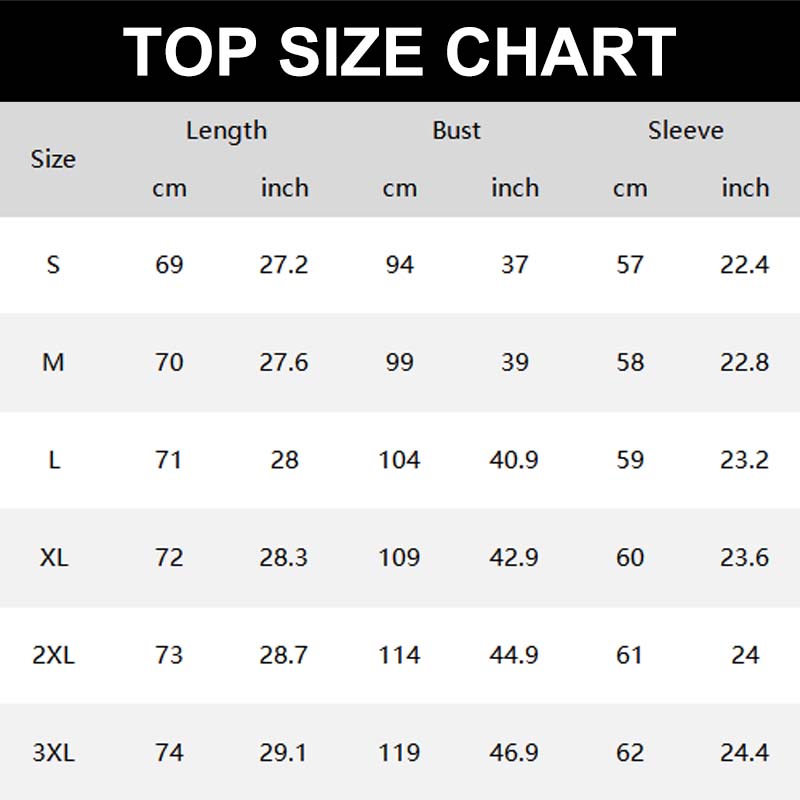Screen dimensions: 800x800
Task: Click the 24.4 inch sleeve value
Action: pos(745,752)
